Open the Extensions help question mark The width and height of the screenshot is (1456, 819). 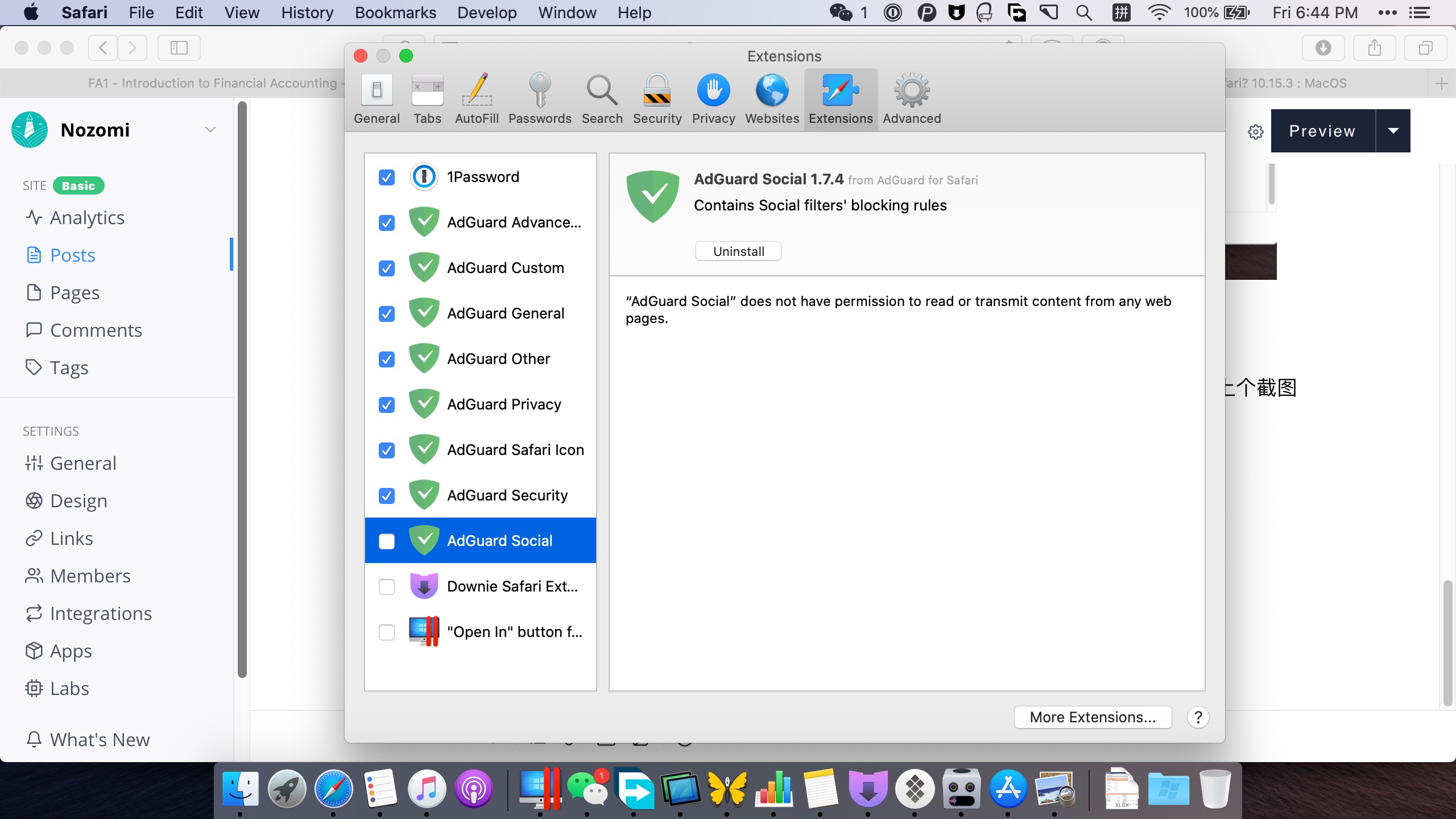1198,717
